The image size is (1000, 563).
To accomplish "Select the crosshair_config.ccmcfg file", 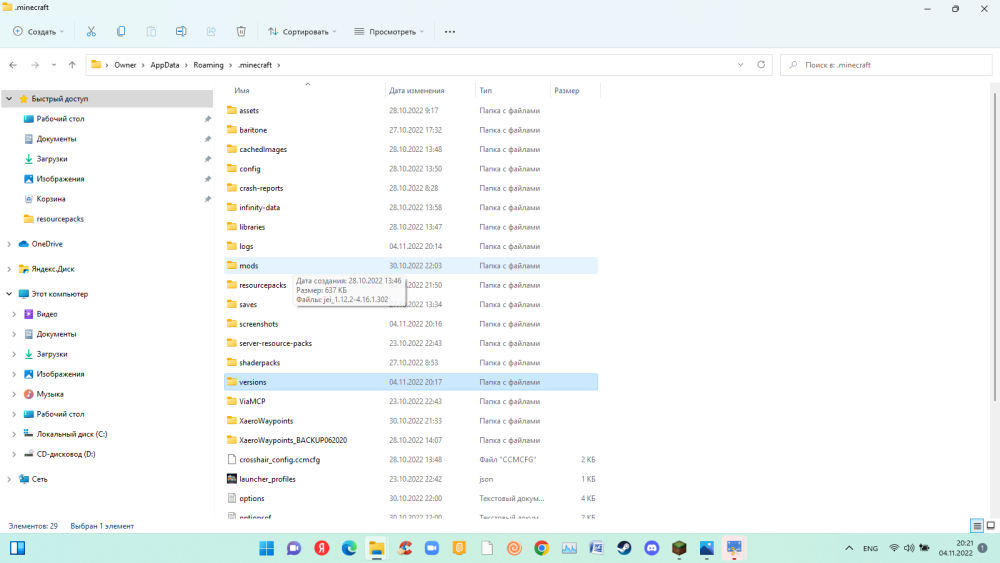I will [x=411, y=460].
